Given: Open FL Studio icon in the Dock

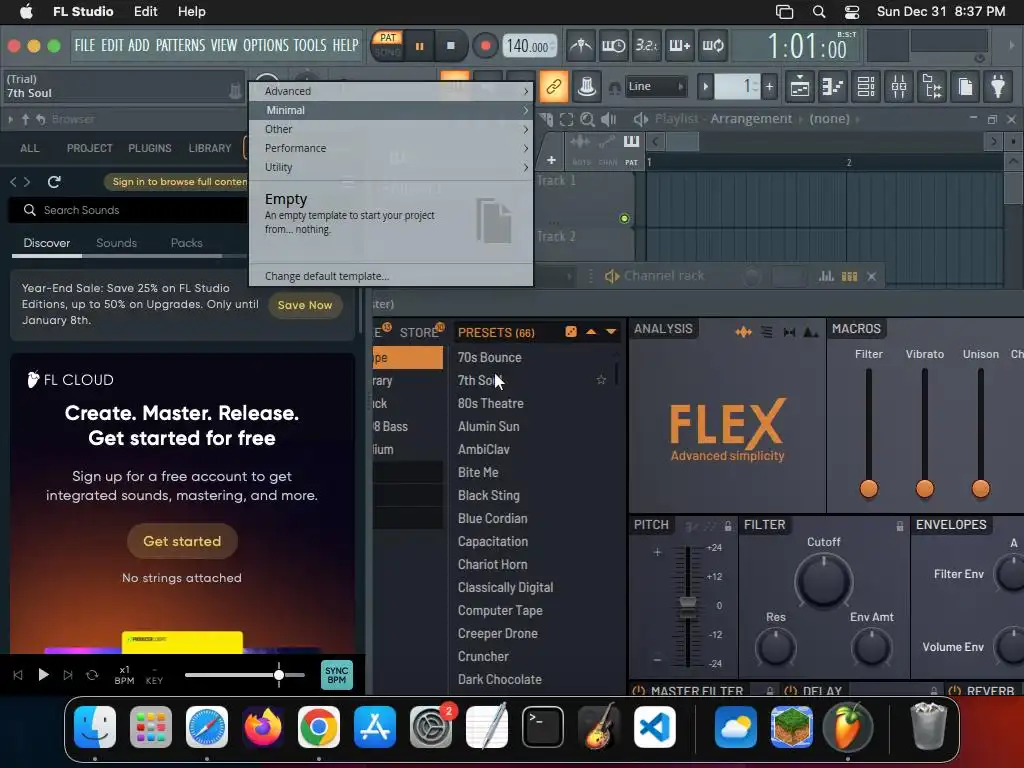Looking at the screenshot, I should pos(847,727).
